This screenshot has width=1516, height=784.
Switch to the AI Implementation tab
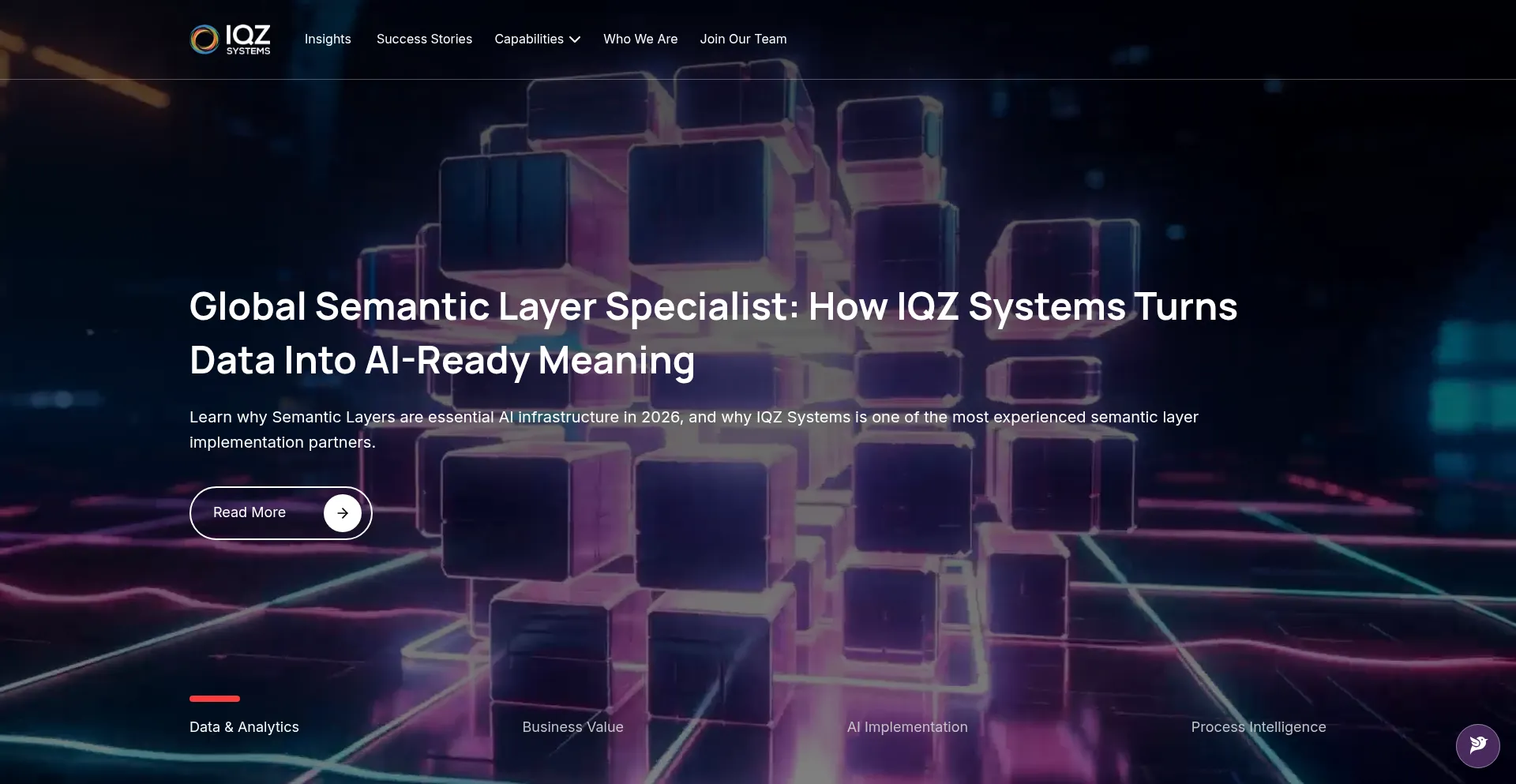pyautogui.click(x=907, y=727)
